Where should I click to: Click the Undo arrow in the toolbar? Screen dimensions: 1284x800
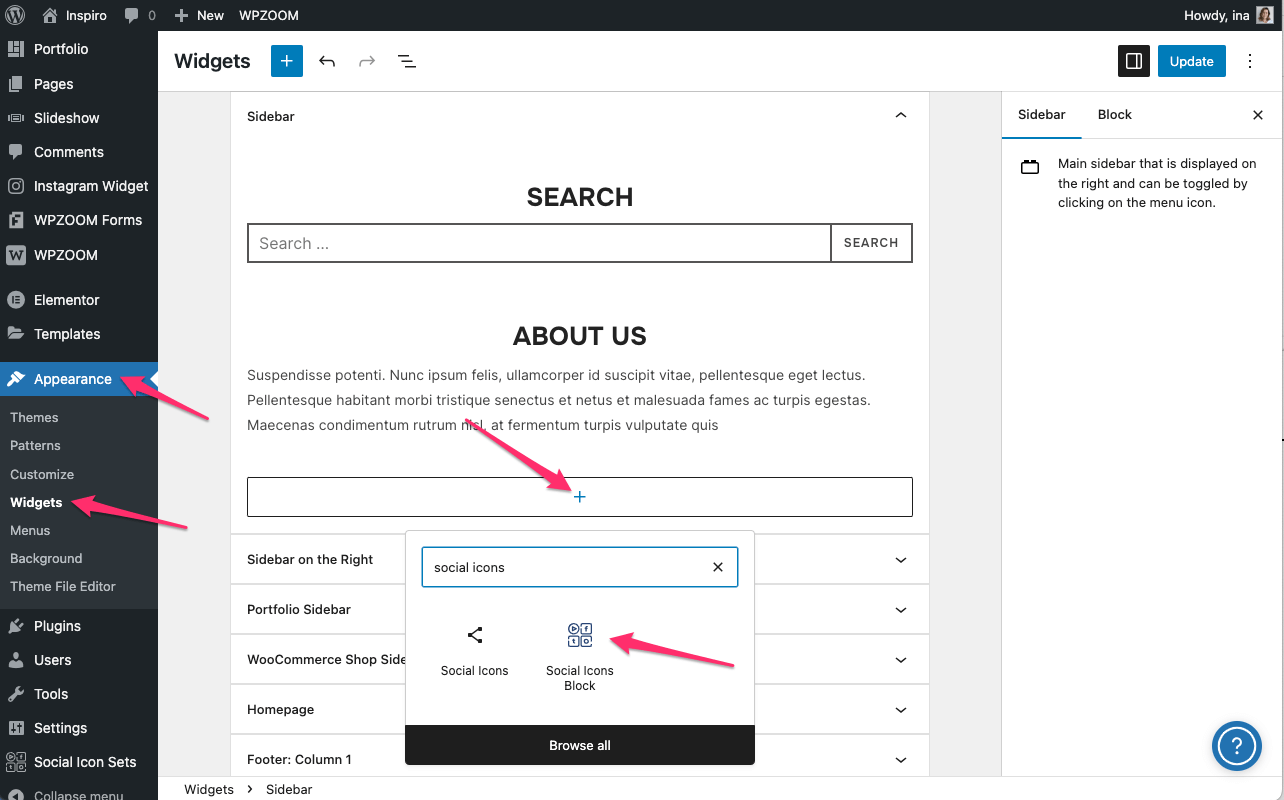(x=327, y=61)
